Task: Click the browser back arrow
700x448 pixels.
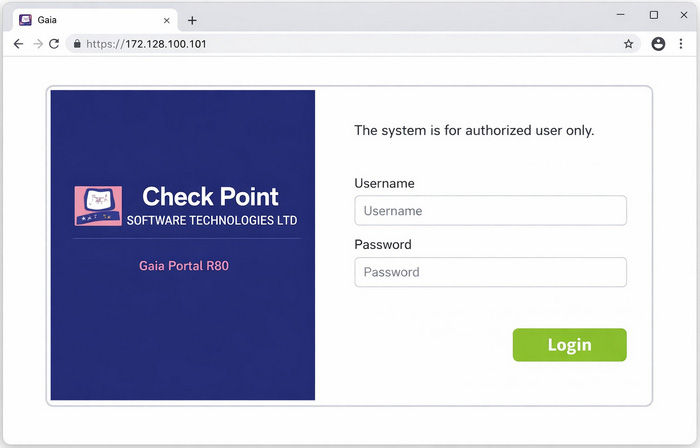Action: [18, 44]
